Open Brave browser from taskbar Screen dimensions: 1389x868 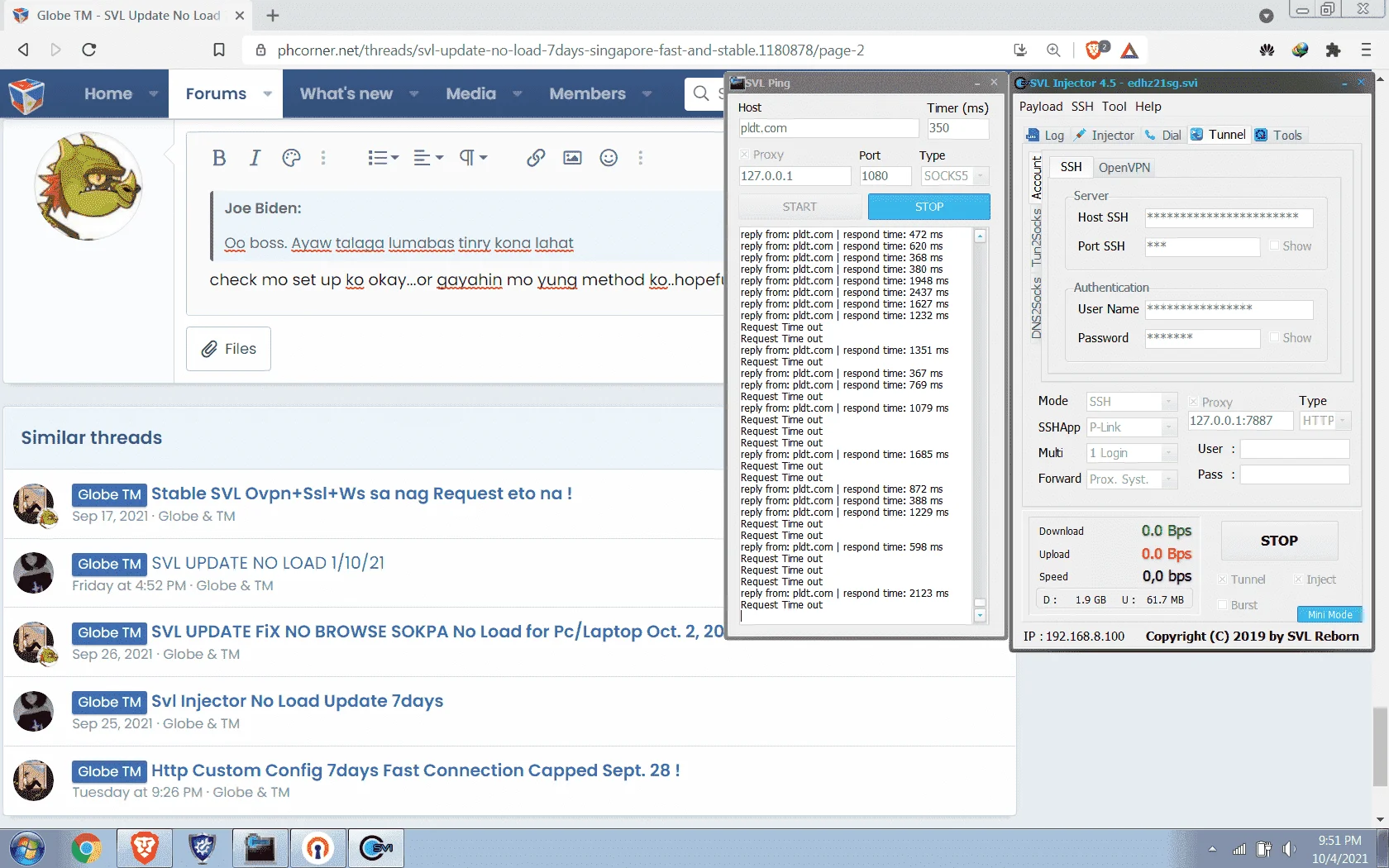[x=144, y=849]
